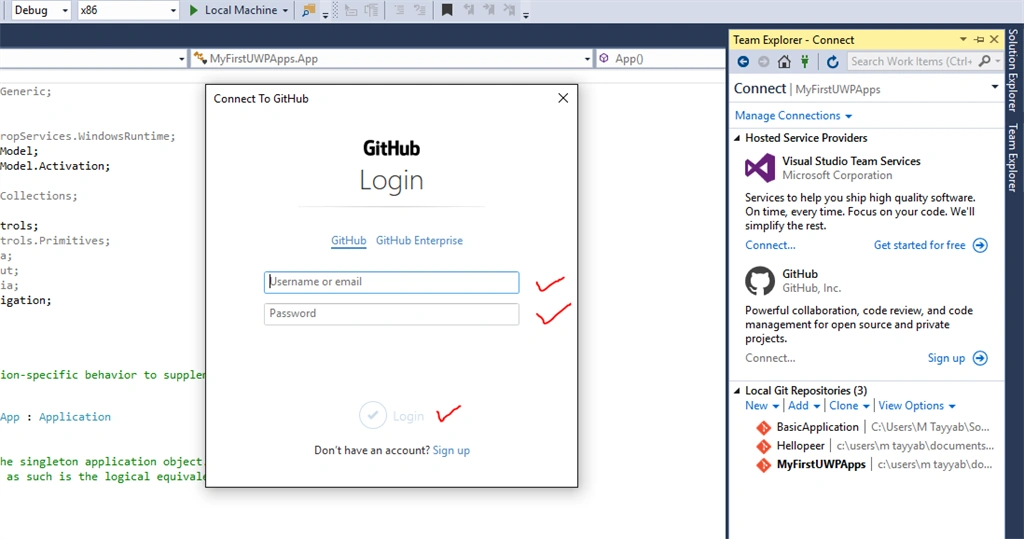Expand Manage Connections dropdown
Screen dimensions: 1024x539
pos(793,116)
